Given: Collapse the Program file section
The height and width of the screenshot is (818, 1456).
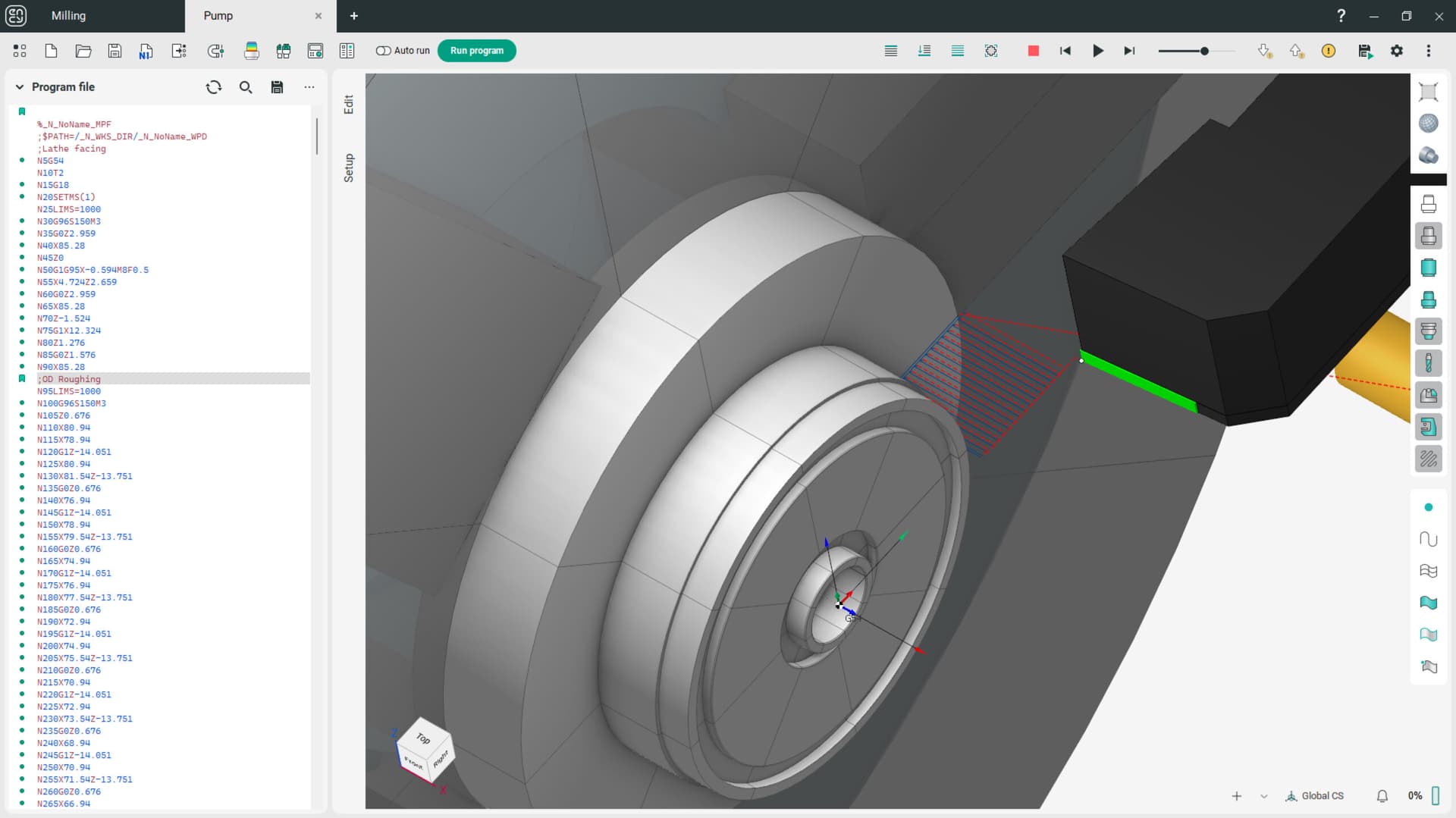Looking at the screenshot, I should click(x=19, y=86).
